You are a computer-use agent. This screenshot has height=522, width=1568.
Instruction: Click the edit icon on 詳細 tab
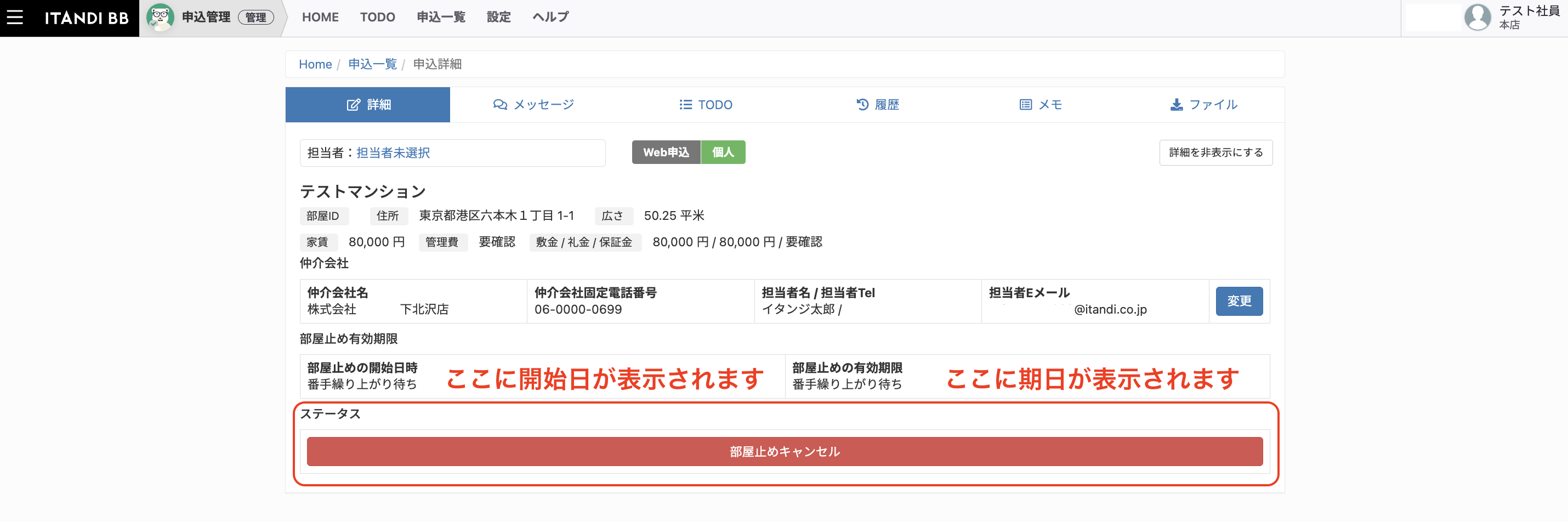[353, 105]
